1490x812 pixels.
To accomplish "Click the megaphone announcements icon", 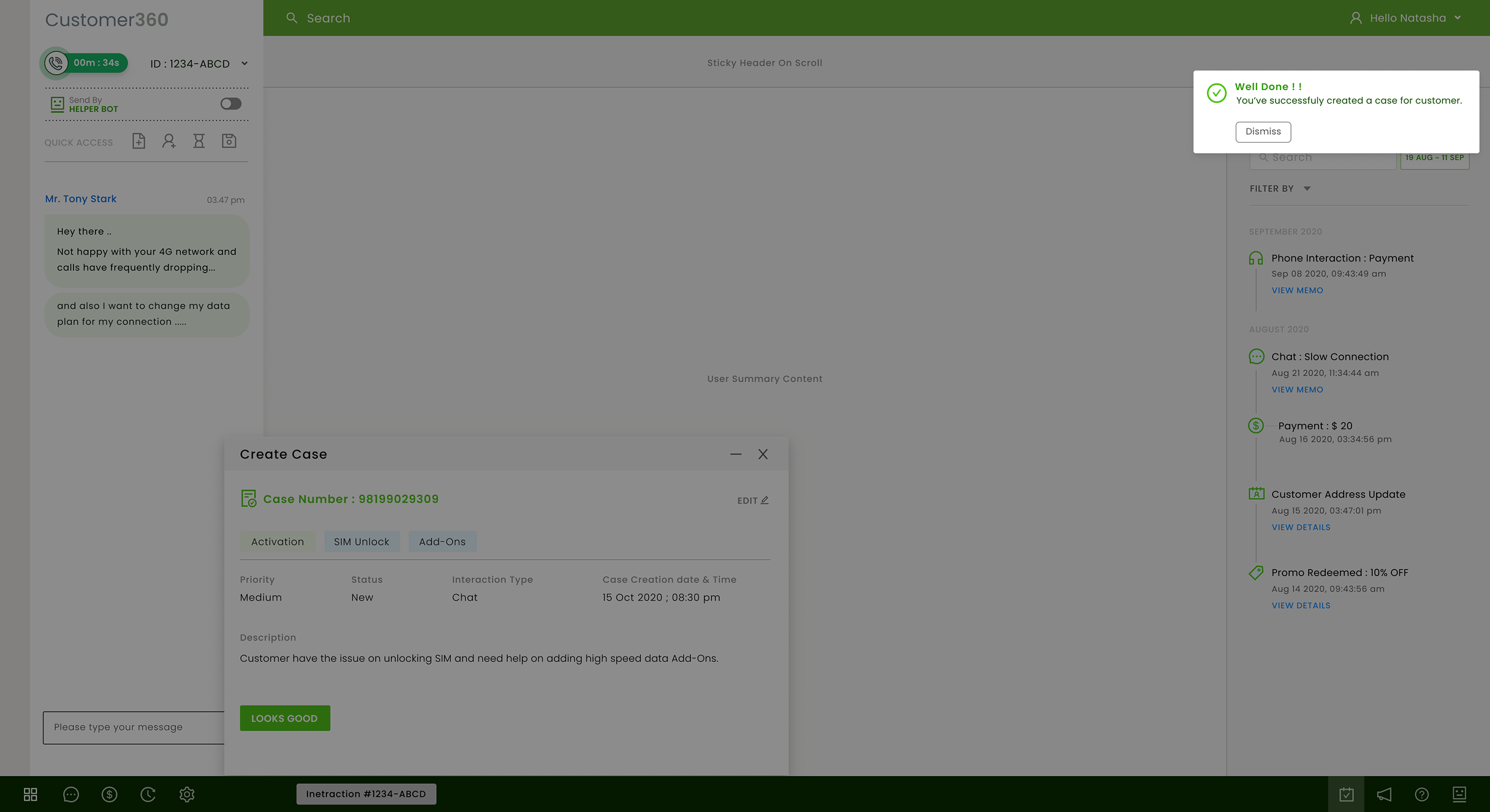I will 1384,794.
